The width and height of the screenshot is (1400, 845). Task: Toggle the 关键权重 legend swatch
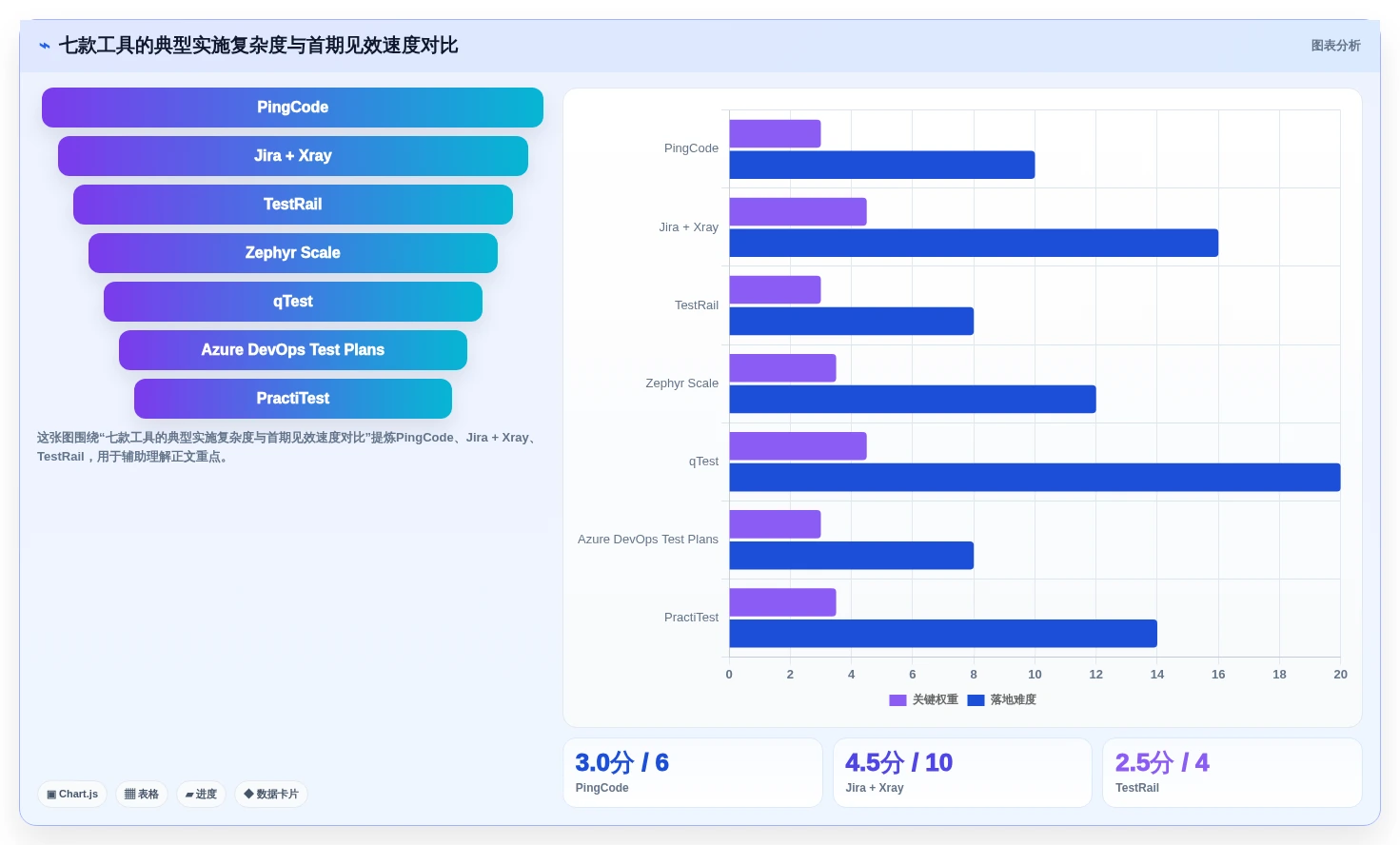point(897,699)
